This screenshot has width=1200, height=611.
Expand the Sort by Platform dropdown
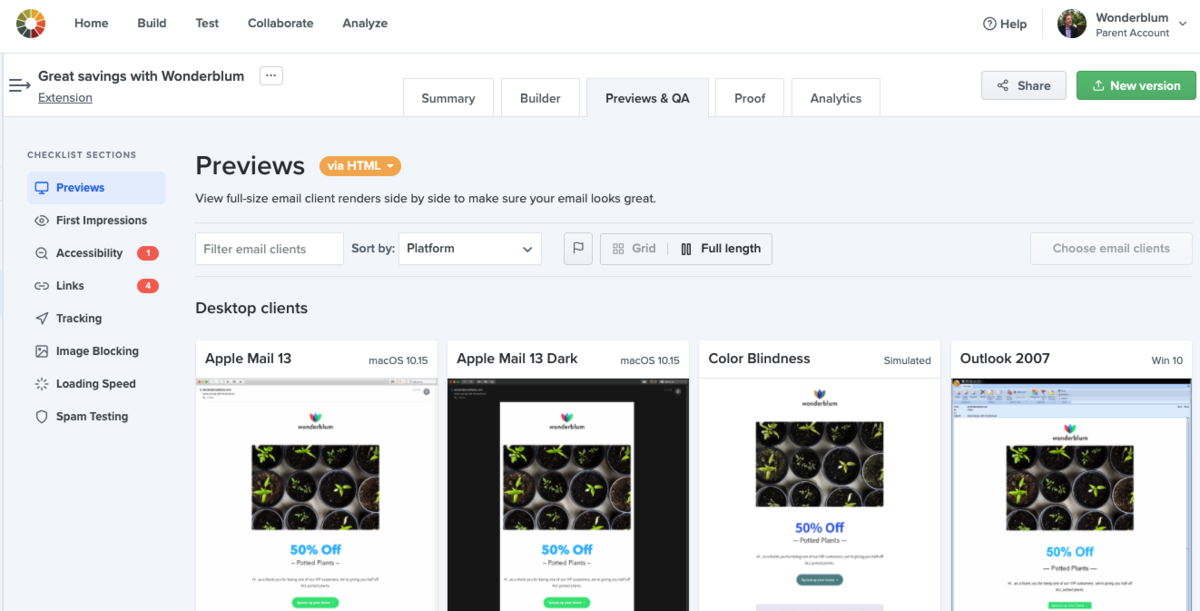click(x=469, y=249)
